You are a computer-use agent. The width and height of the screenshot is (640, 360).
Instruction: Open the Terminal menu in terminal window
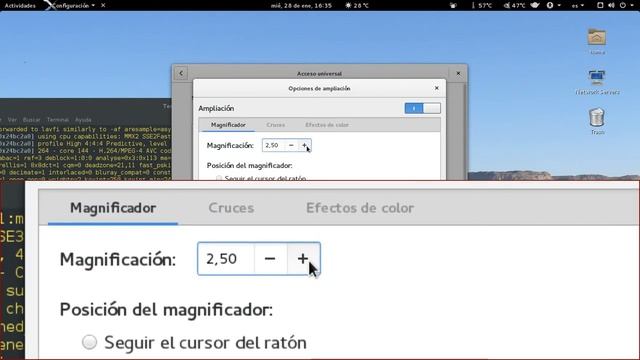tap(58, 120)
